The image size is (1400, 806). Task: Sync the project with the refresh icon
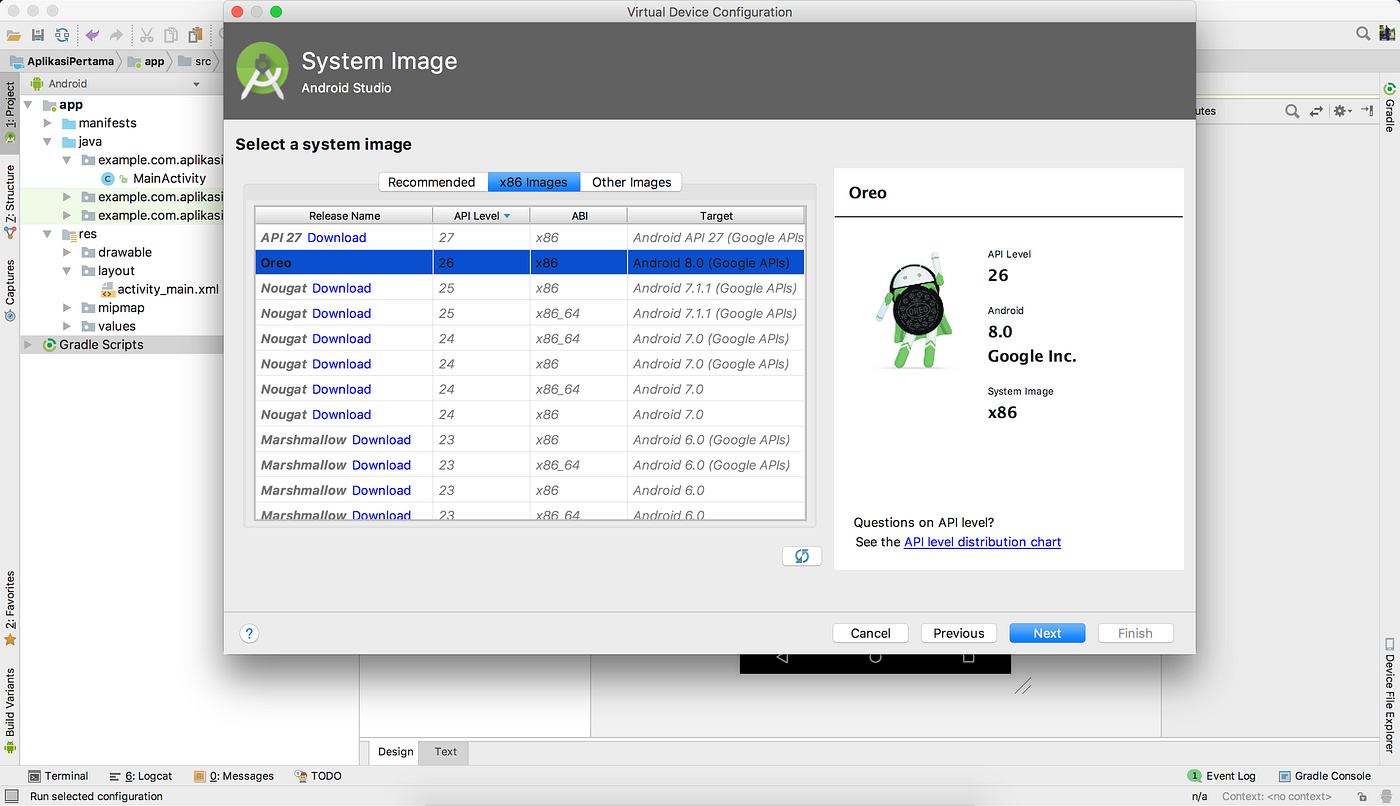62,34
